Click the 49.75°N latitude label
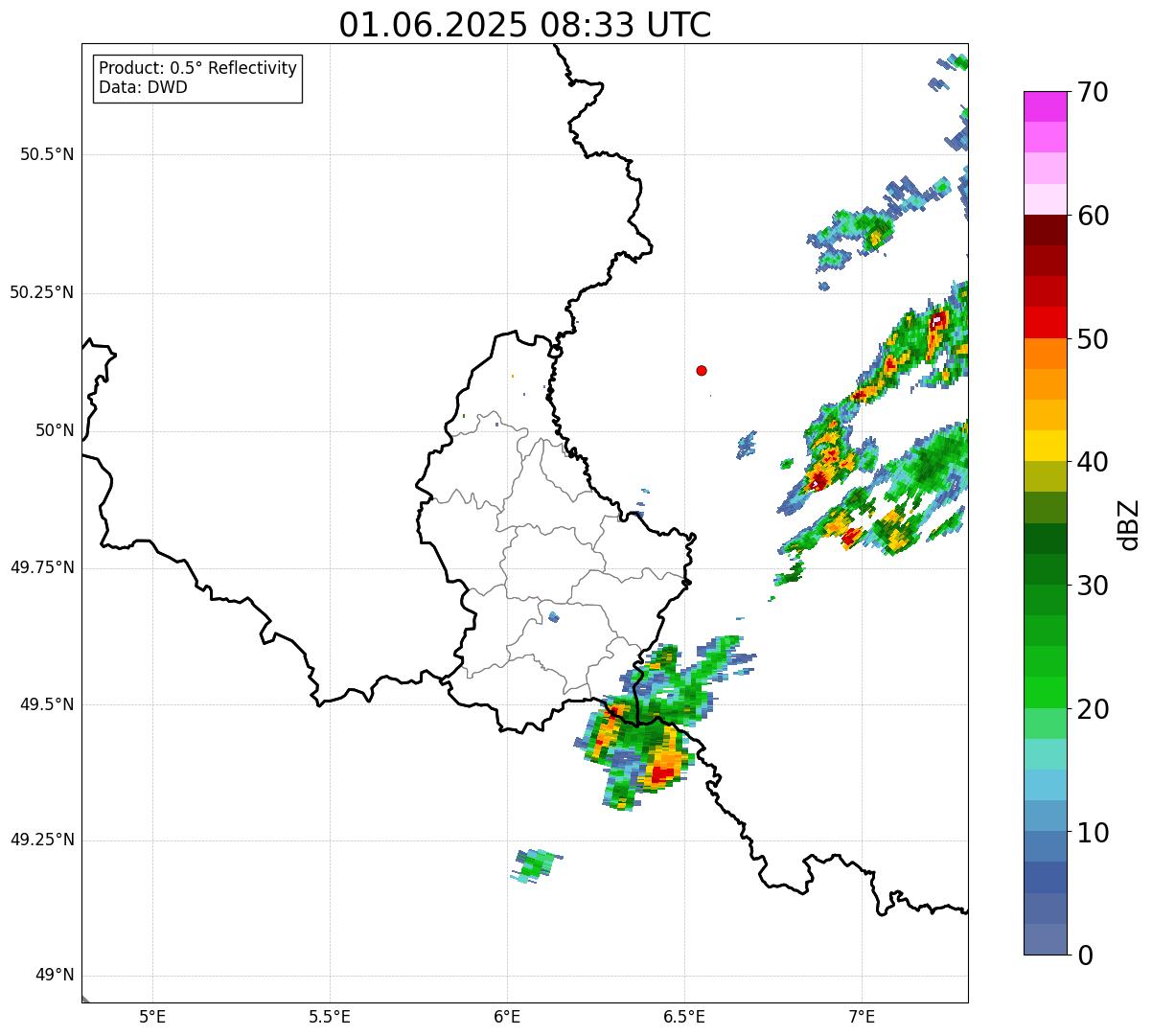 tap(42, 568)
